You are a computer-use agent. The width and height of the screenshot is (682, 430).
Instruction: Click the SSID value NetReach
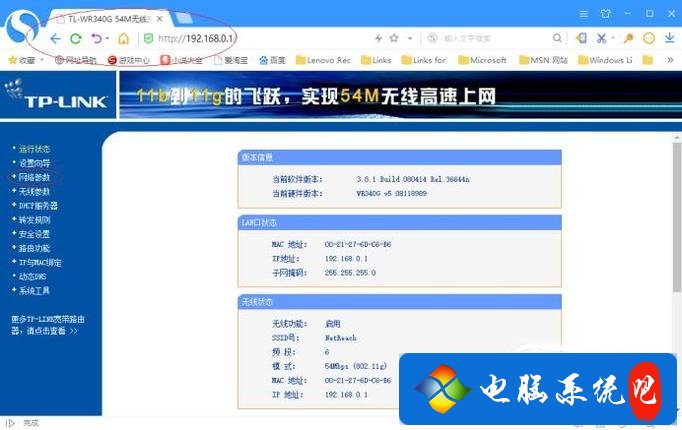[x=341, y=338]
